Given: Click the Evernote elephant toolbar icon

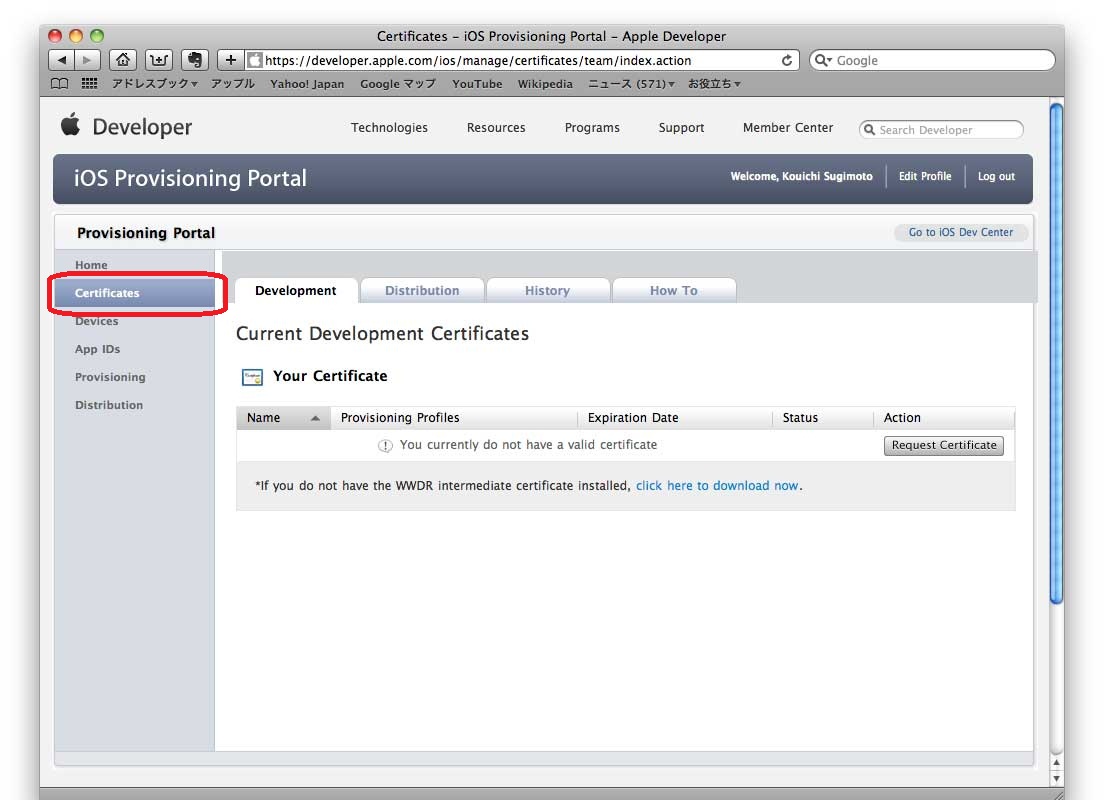Looking at the screenshot, I should (x=195, y=60).
